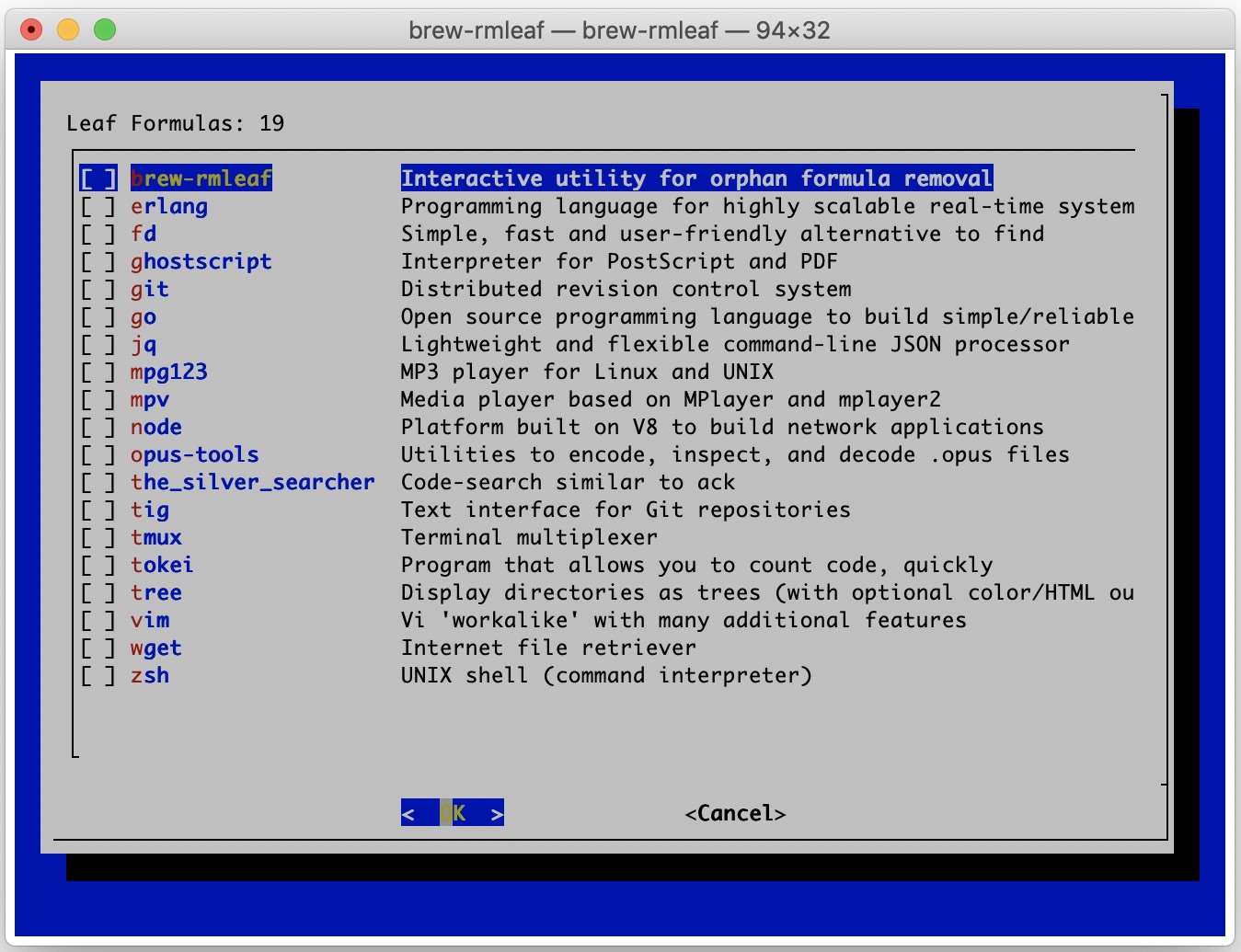Click 'Code-search similar to ack' description
The image size is (1241, 952).
pyautogui.click(x=569, y=482)
